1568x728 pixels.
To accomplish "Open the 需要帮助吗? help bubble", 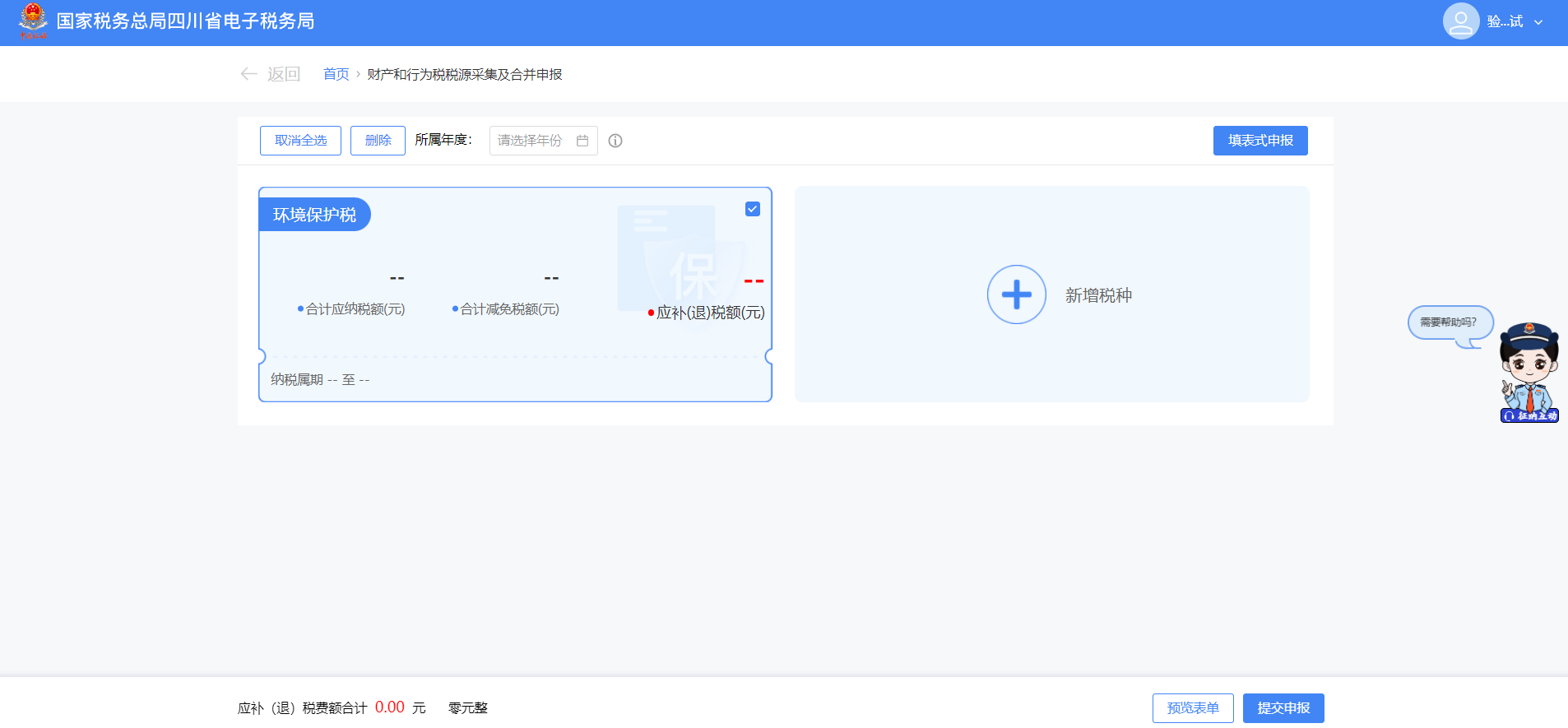I will [x=1450, y=322].
